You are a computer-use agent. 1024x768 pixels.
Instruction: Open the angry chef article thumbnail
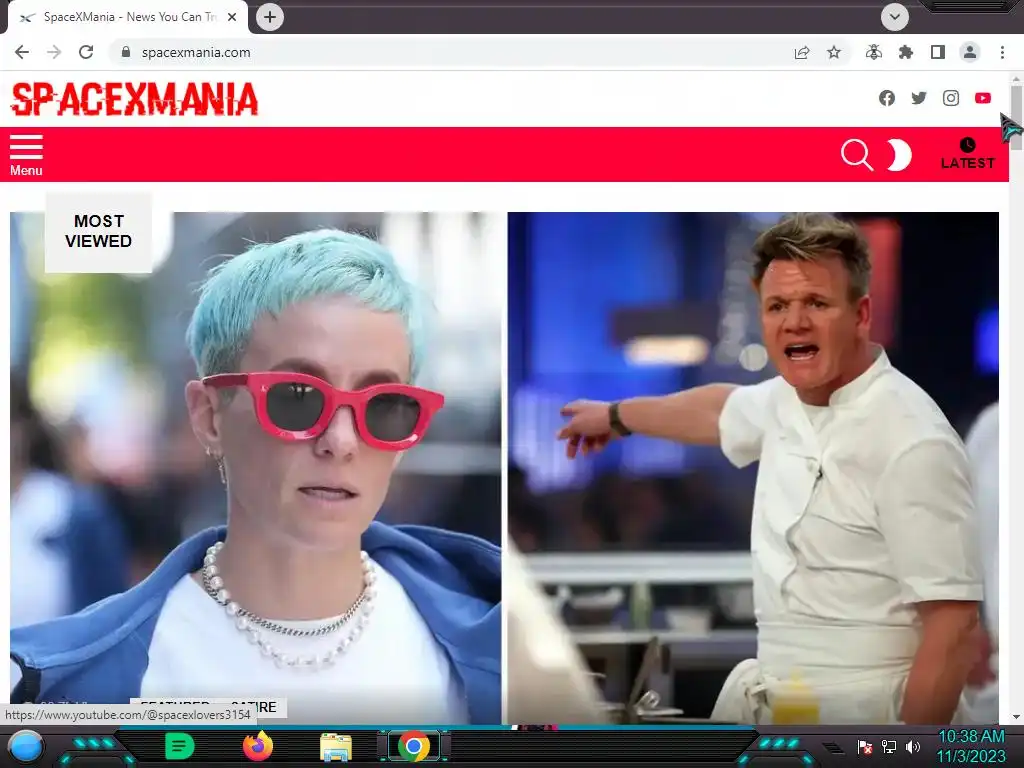point(753,468)
